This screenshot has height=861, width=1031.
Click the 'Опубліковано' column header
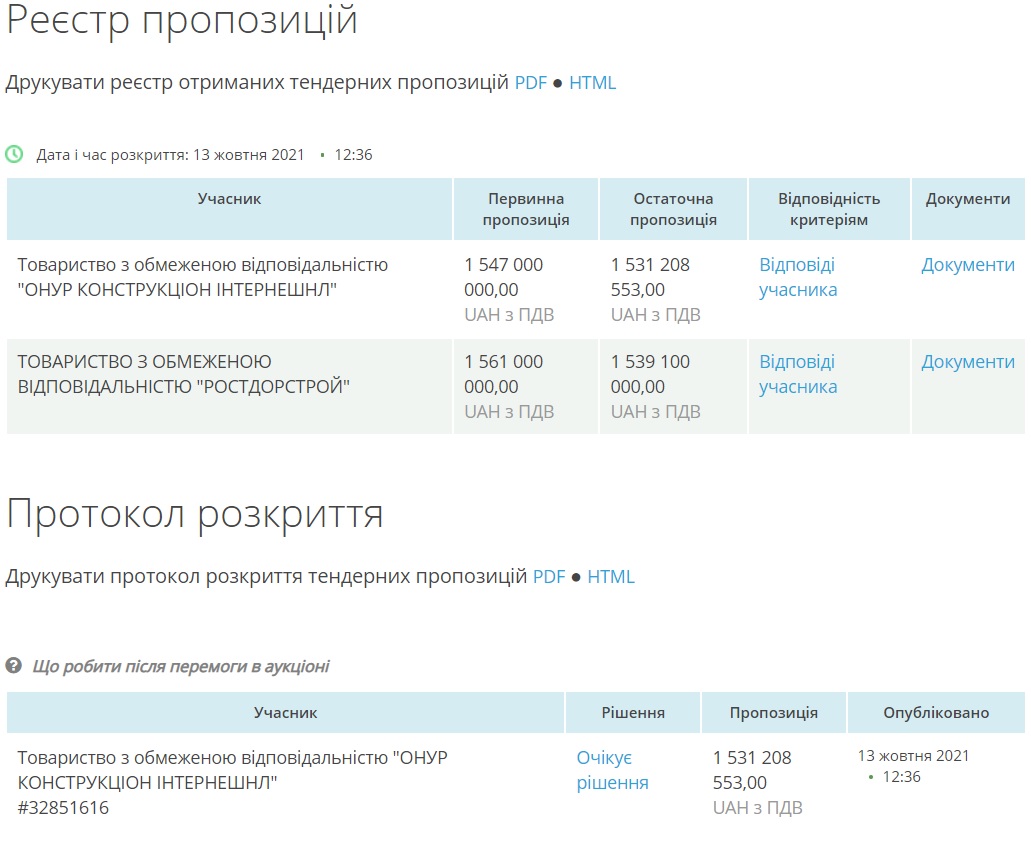[936, 713]
